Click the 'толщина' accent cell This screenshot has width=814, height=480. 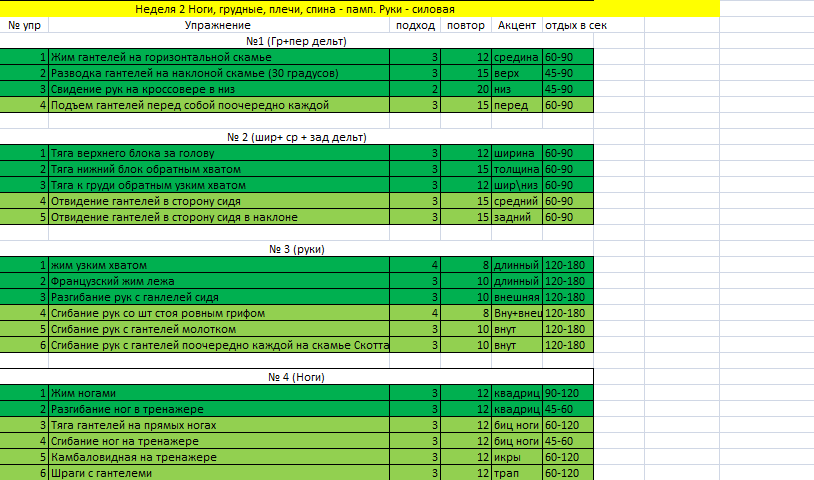516,169
